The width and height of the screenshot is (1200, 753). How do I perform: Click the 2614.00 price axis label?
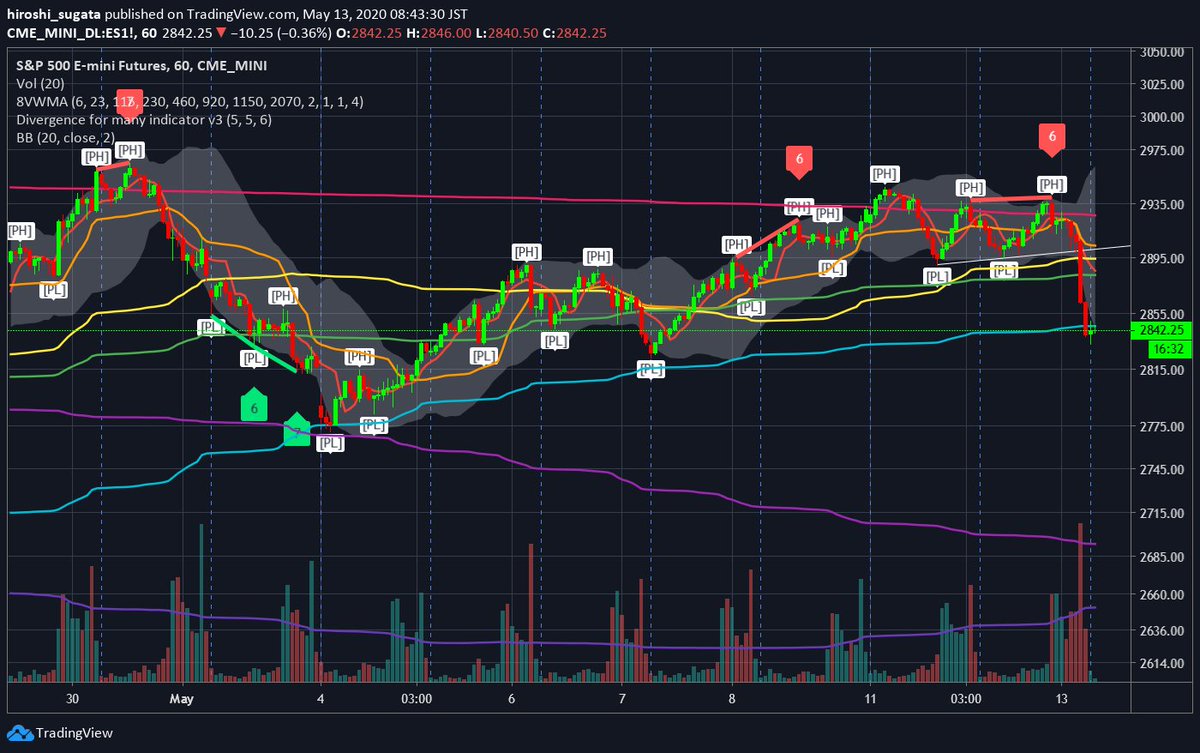click(x=1161, y=664)
